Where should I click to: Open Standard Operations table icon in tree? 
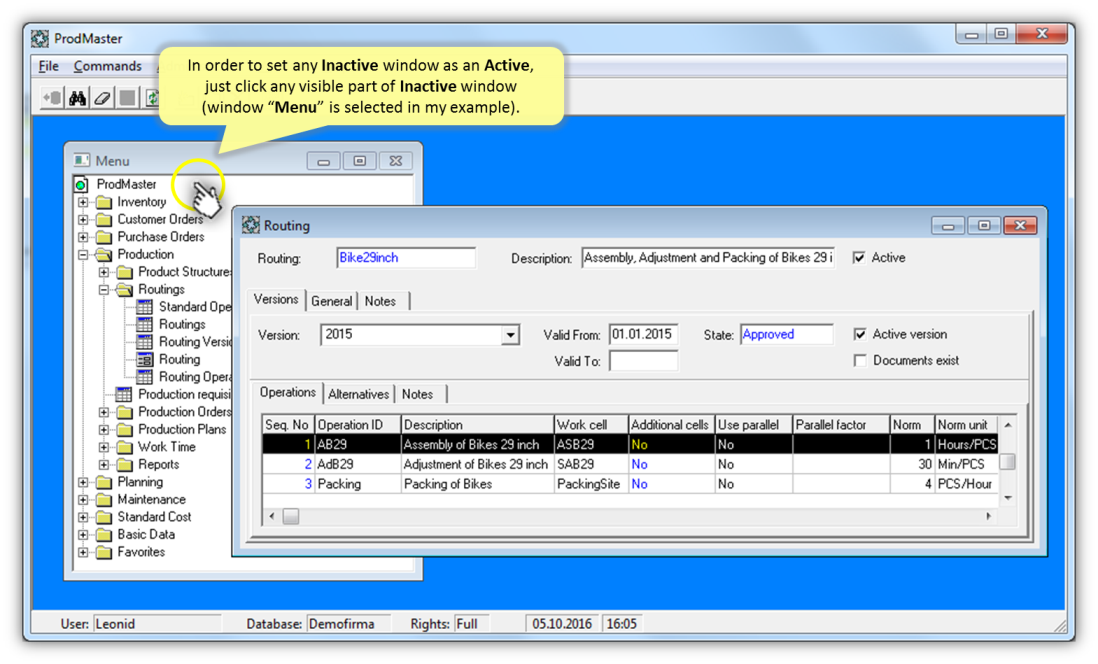coord(144,307)
